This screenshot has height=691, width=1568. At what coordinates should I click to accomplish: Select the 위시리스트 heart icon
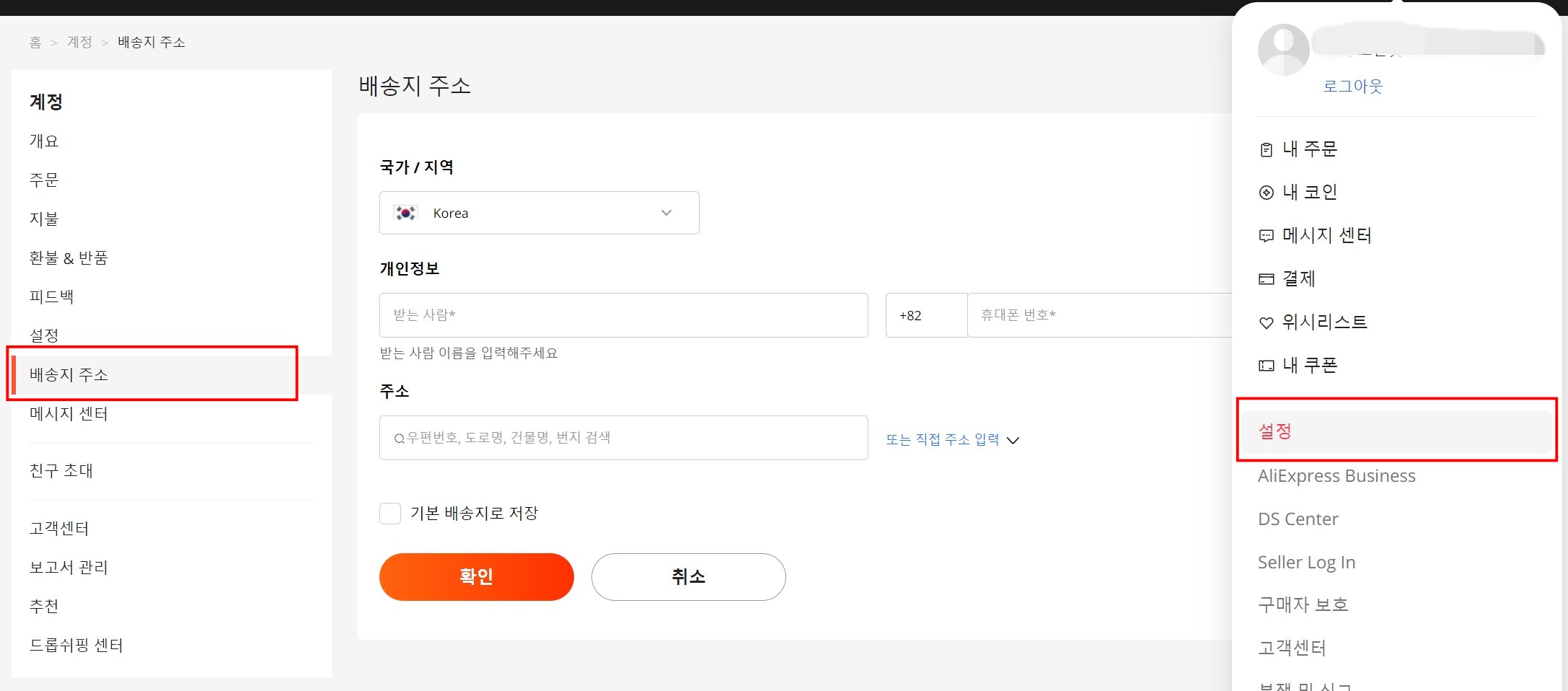point(1266,322)
